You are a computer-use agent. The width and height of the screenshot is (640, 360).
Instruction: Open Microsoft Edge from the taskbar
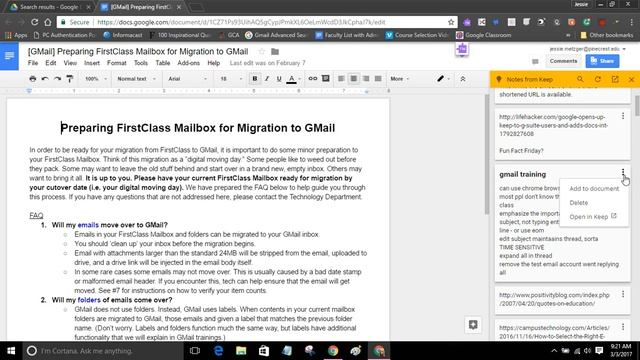(218, 351)
